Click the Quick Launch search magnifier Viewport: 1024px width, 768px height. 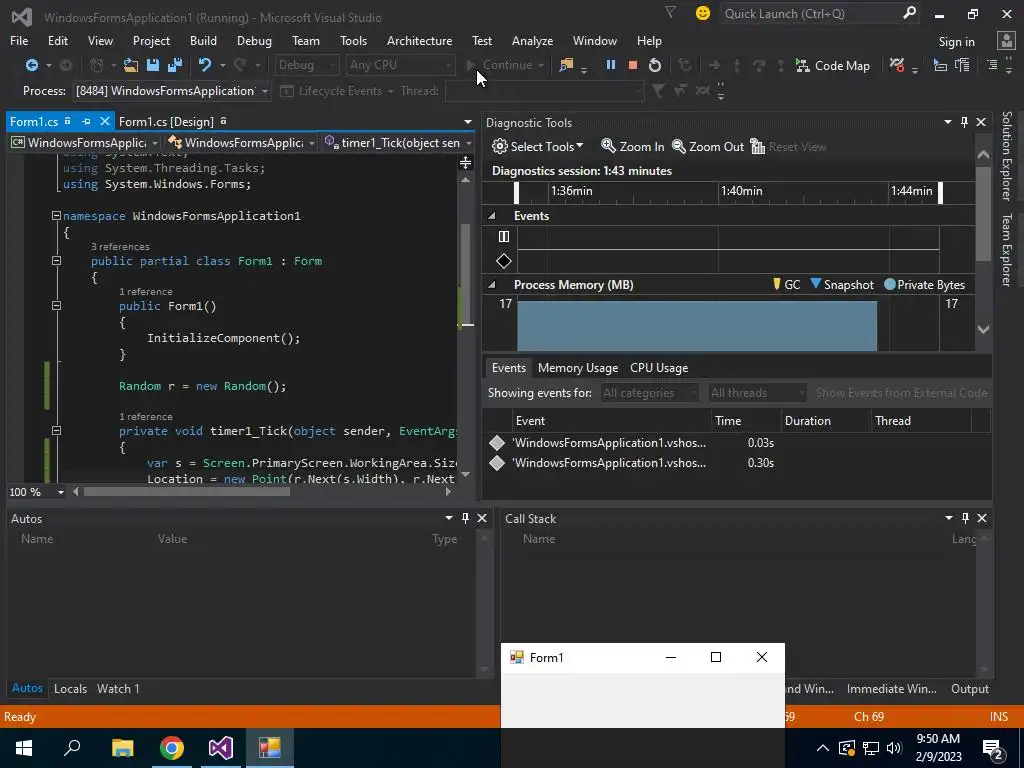point(909,13)
